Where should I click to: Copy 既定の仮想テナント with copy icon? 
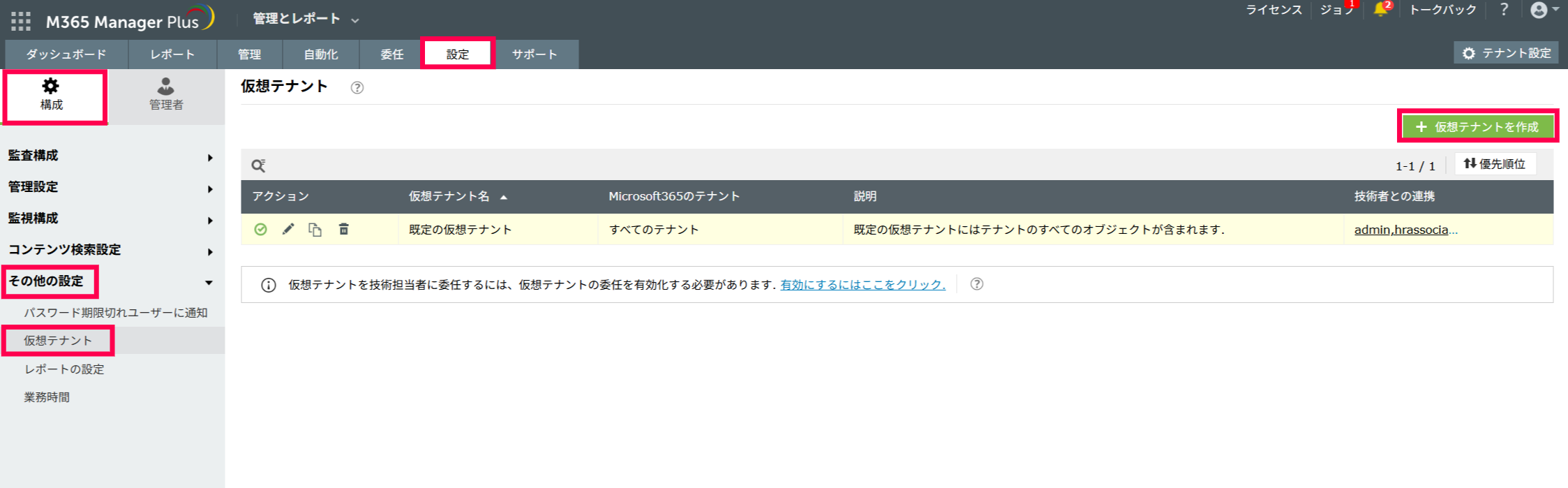tap(315, 230)
